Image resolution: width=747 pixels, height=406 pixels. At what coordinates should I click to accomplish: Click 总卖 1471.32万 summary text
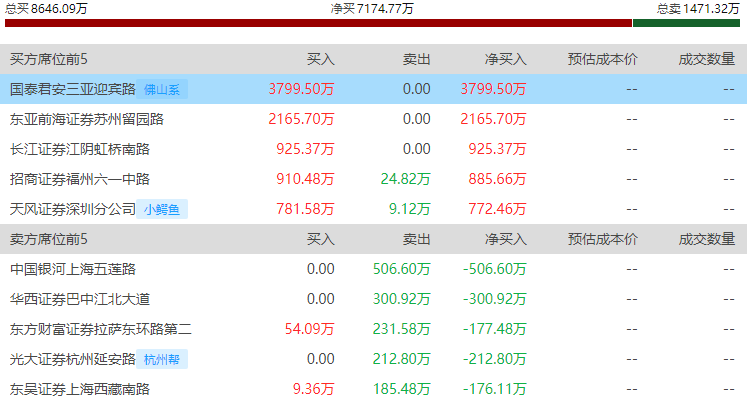[698, 9]
